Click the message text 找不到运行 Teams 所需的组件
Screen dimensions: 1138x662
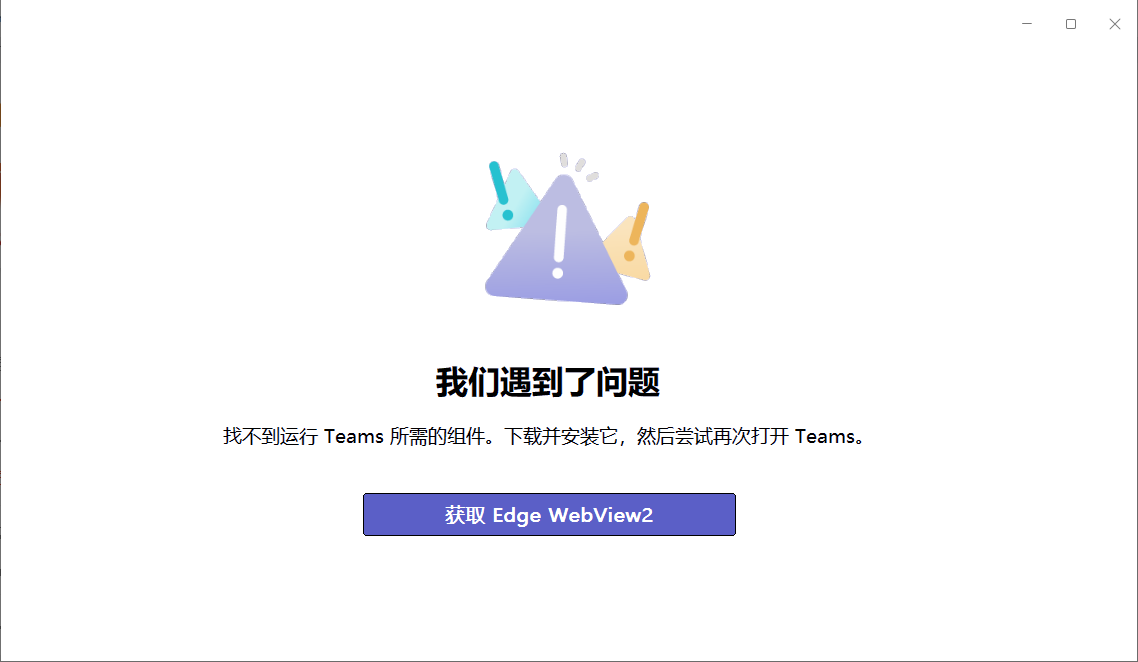coord(359,436)
